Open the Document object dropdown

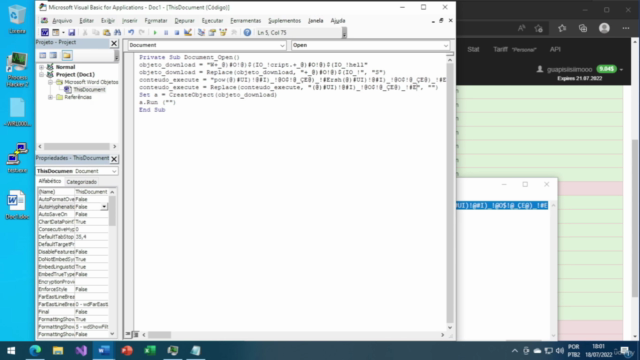(x=282, y=45)
